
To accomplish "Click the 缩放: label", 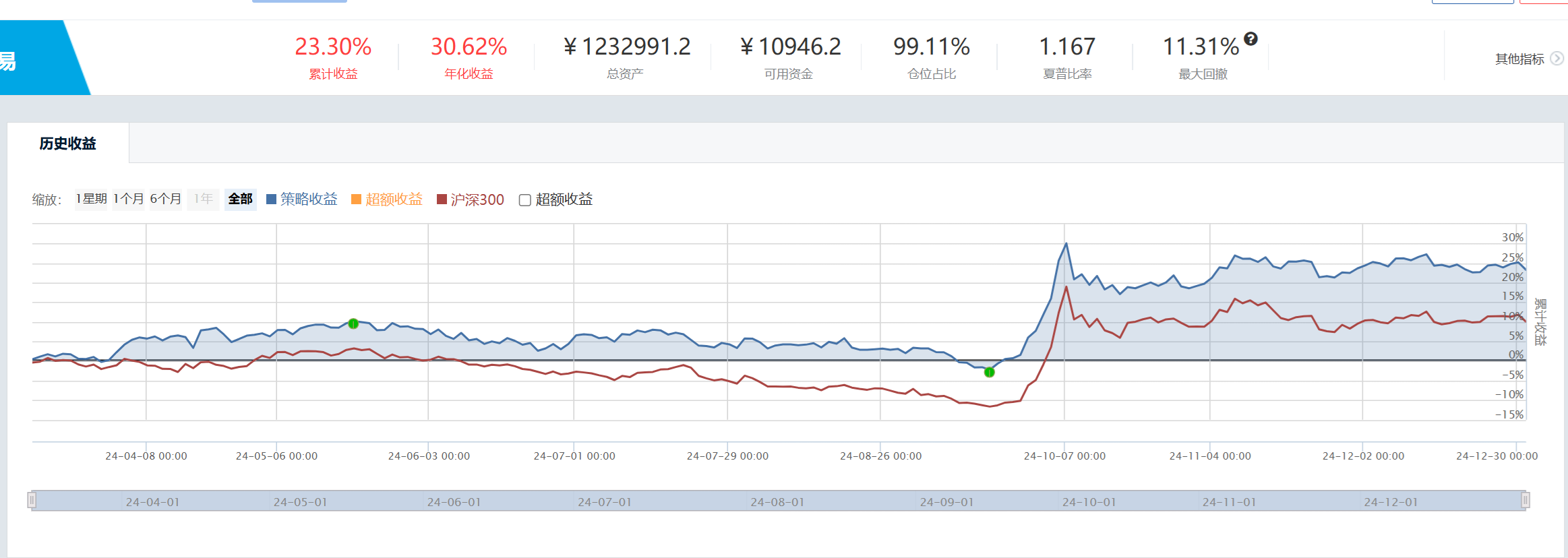I will (47, 199).
